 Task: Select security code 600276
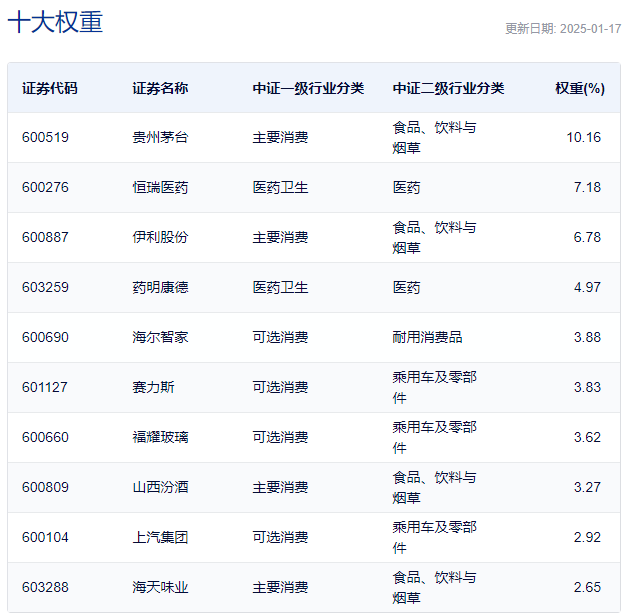pyautogui.click(x=45, y=187)
